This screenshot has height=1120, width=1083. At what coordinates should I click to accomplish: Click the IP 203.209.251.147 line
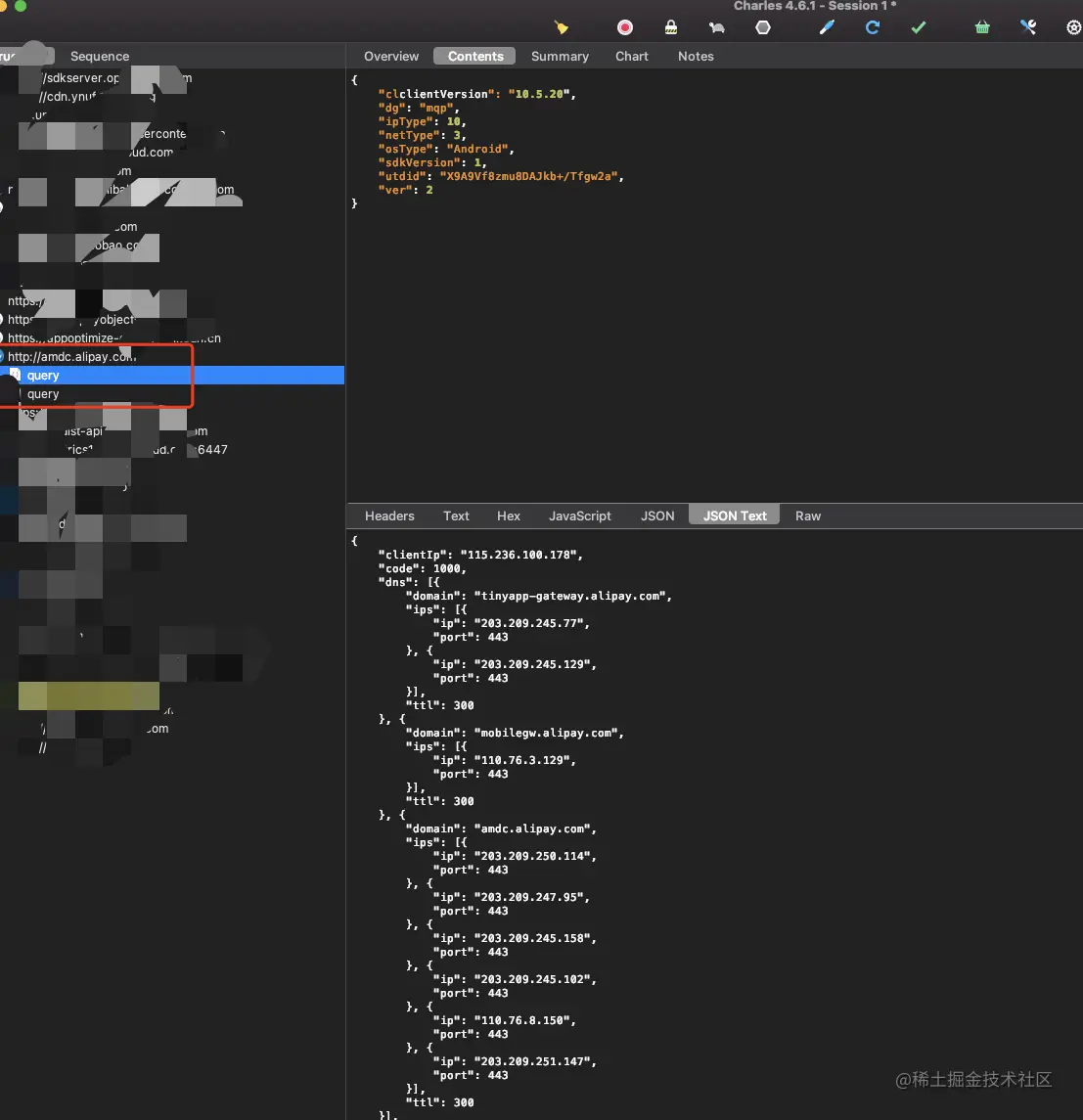click(515, 1061)
